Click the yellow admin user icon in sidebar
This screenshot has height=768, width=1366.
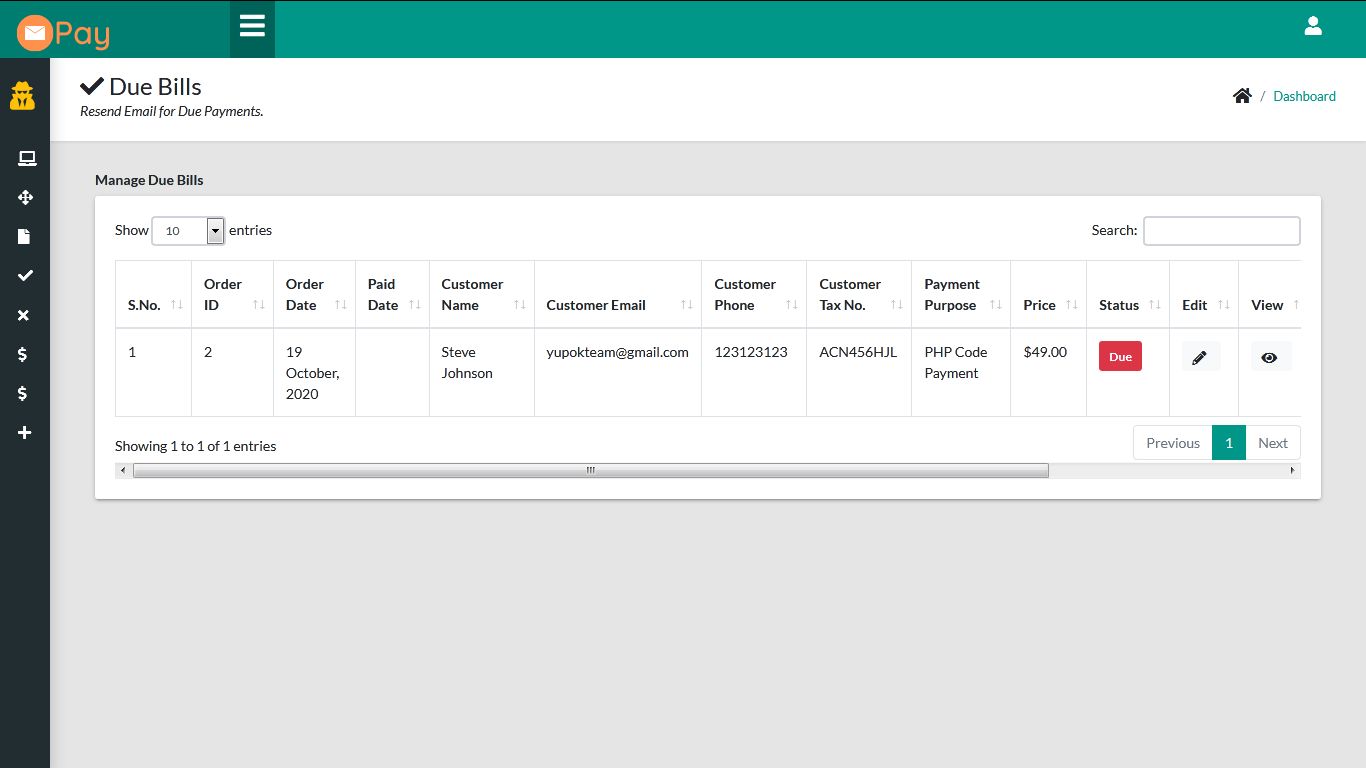[x=23, y=96]
